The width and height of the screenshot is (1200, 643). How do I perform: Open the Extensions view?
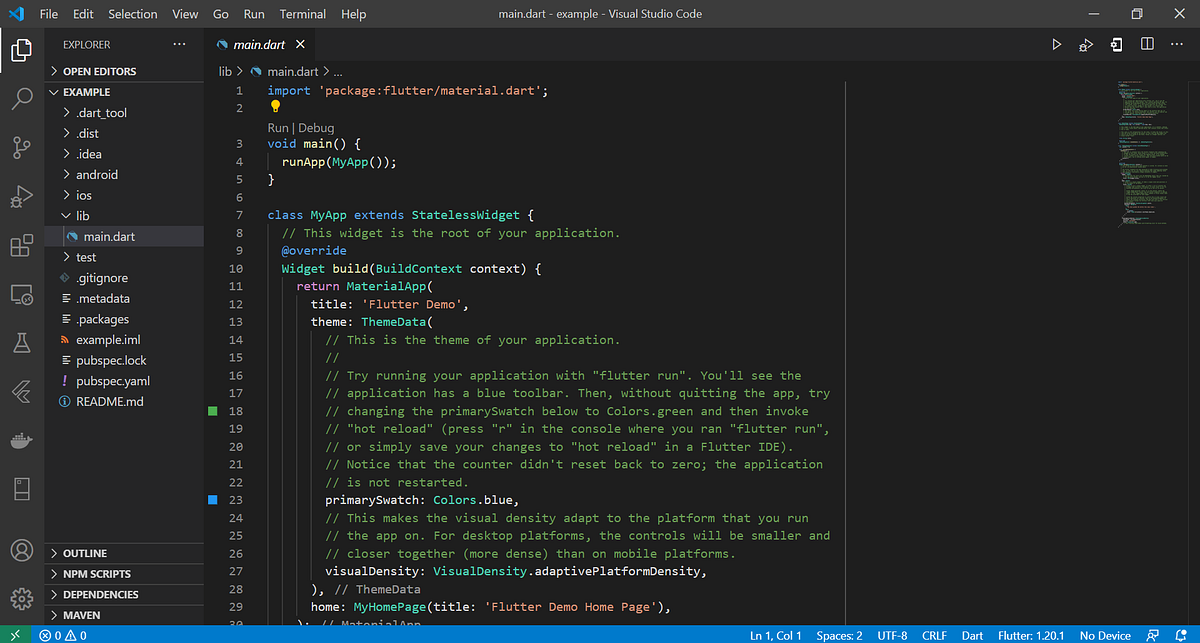coord(22,246)
